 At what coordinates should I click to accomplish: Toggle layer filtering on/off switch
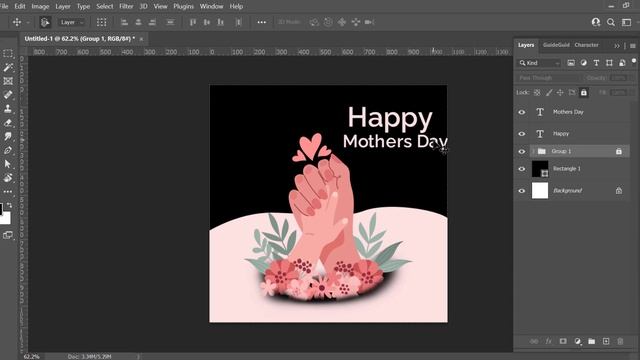click(633, 61)
